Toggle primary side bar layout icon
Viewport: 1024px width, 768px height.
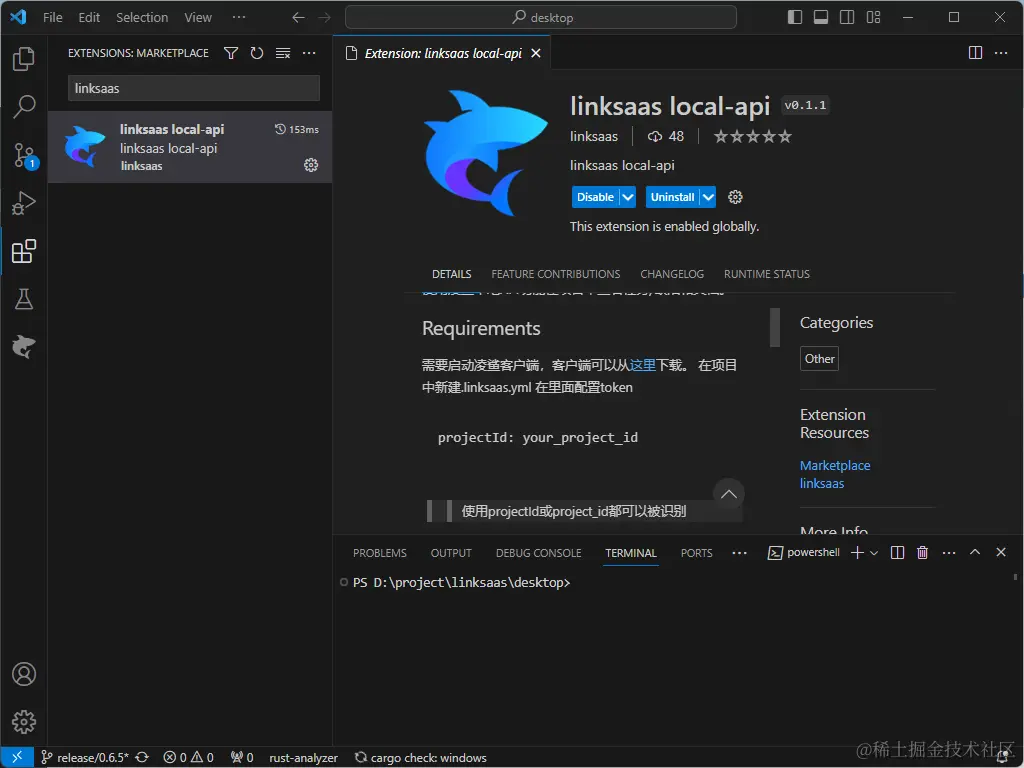click(795, 18)
